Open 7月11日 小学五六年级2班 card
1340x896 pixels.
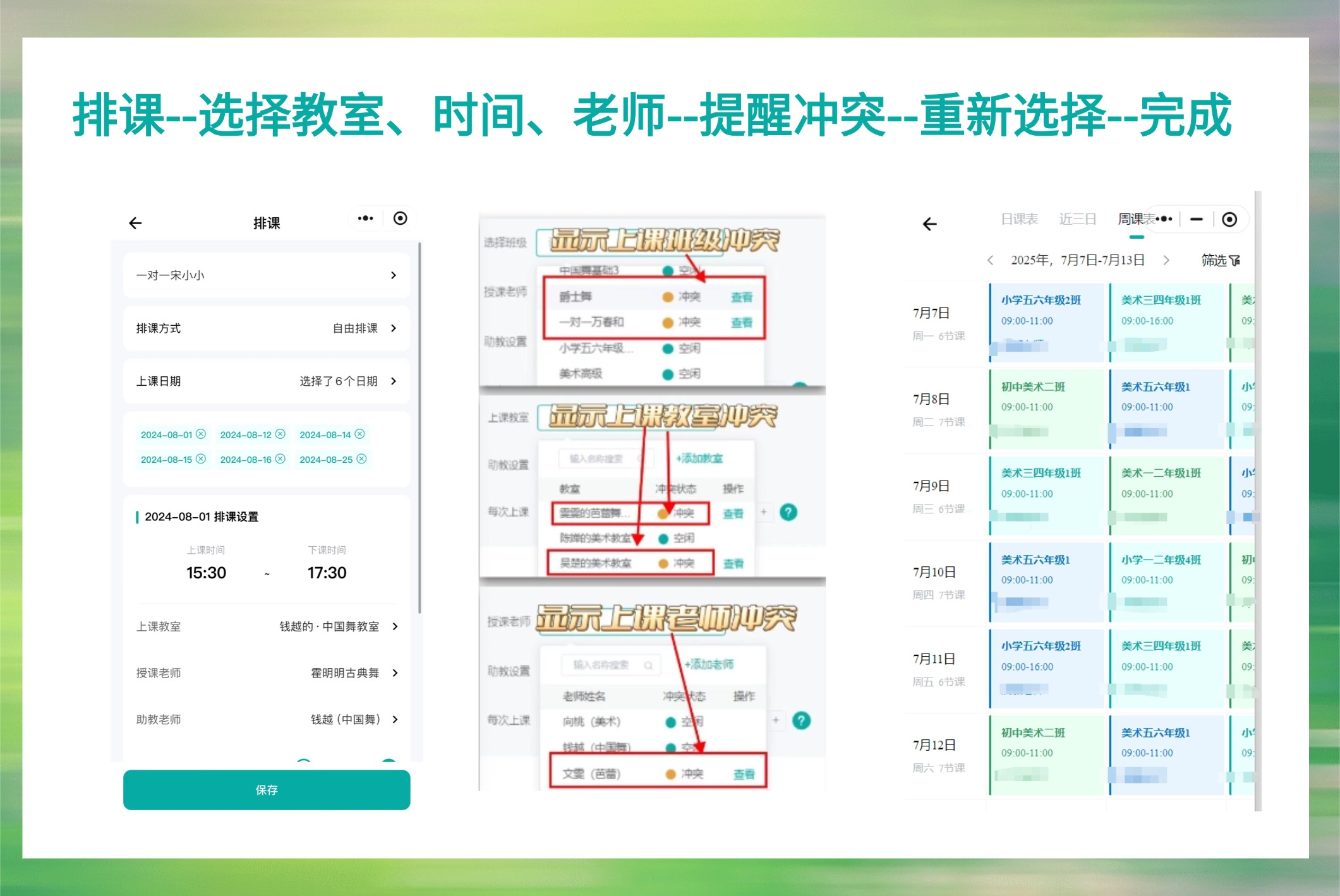1046,669
